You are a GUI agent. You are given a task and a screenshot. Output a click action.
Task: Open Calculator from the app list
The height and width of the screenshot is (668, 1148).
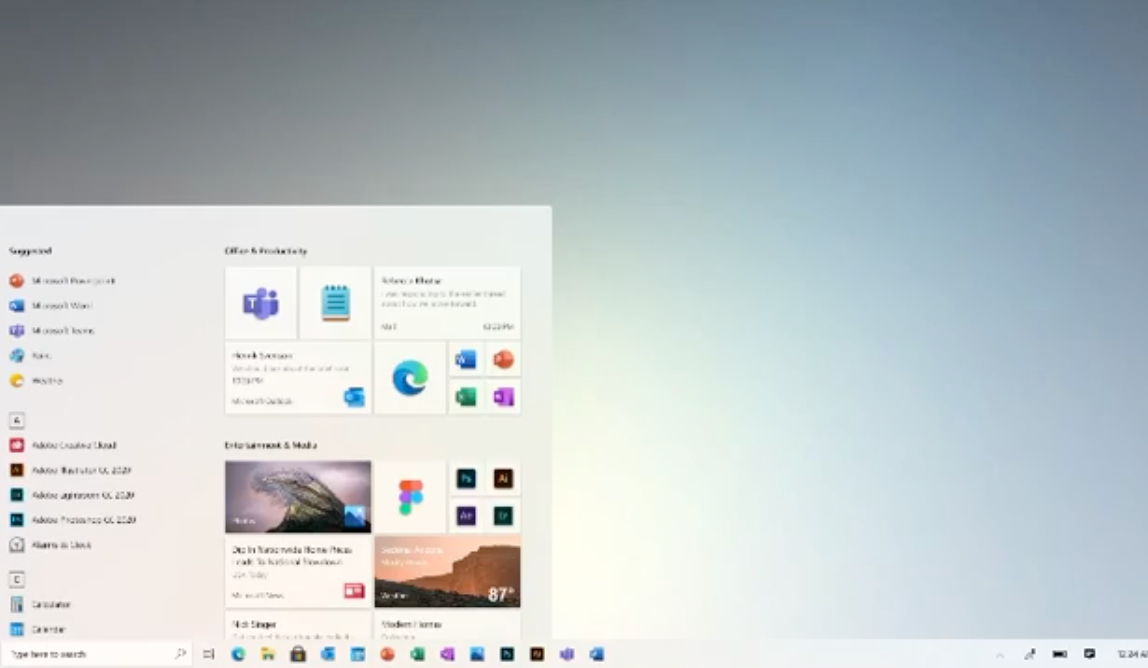point(40,604)
